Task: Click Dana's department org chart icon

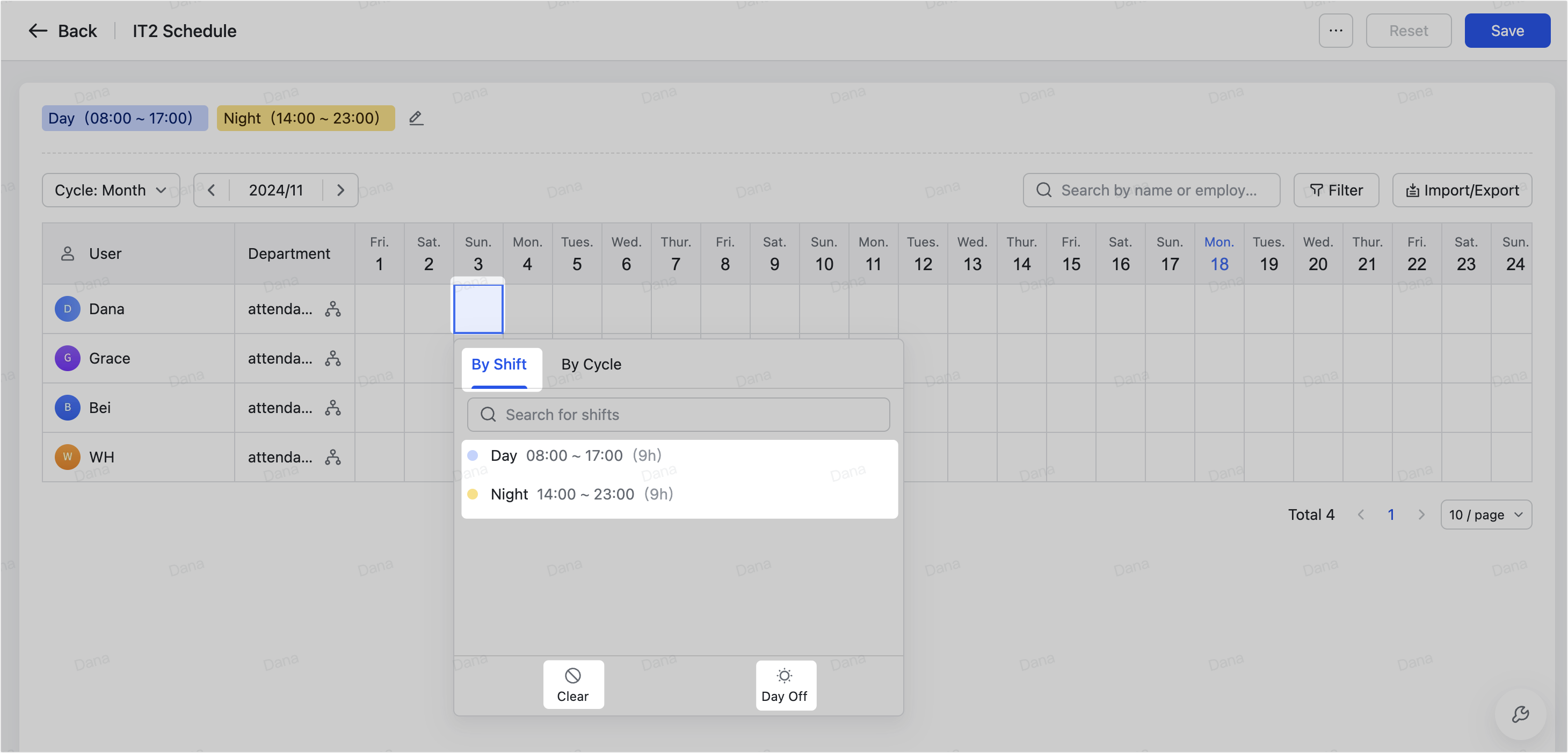Action: point(332,309)
